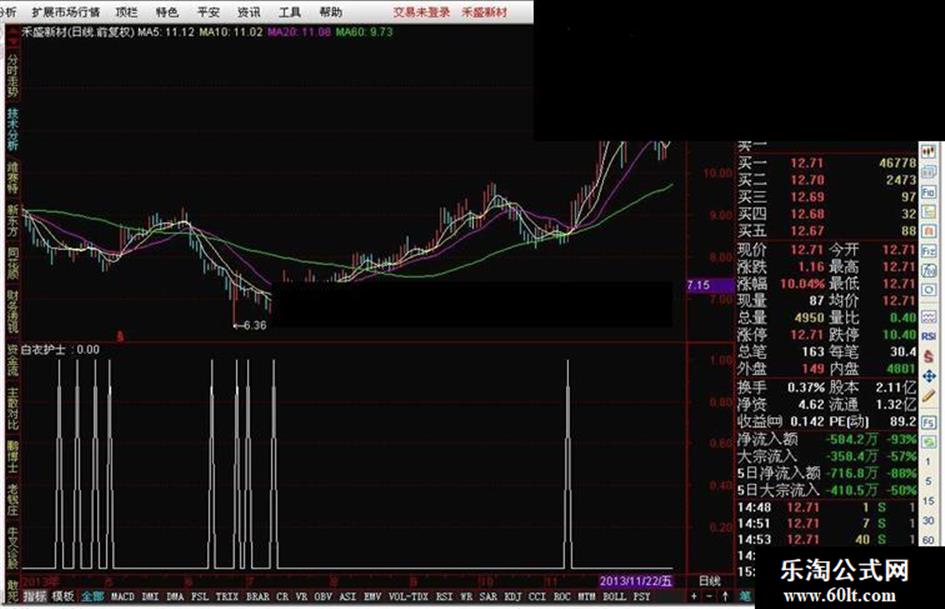
Task: Open the 资金流 side tab
Action: coord(13,361)
